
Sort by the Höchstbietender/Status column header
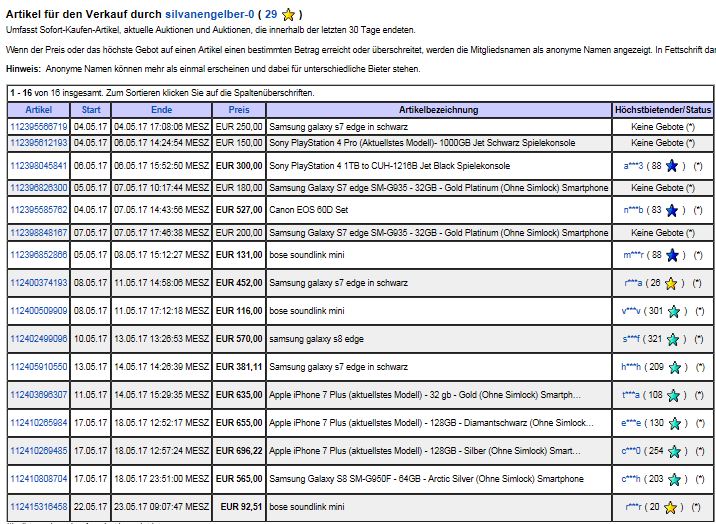point(663,110)
